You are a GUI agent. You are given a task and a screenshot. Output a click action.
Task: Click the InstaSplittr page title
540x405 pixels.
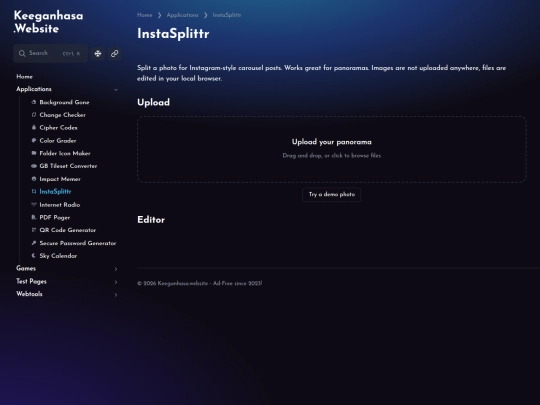pos(173,34)
